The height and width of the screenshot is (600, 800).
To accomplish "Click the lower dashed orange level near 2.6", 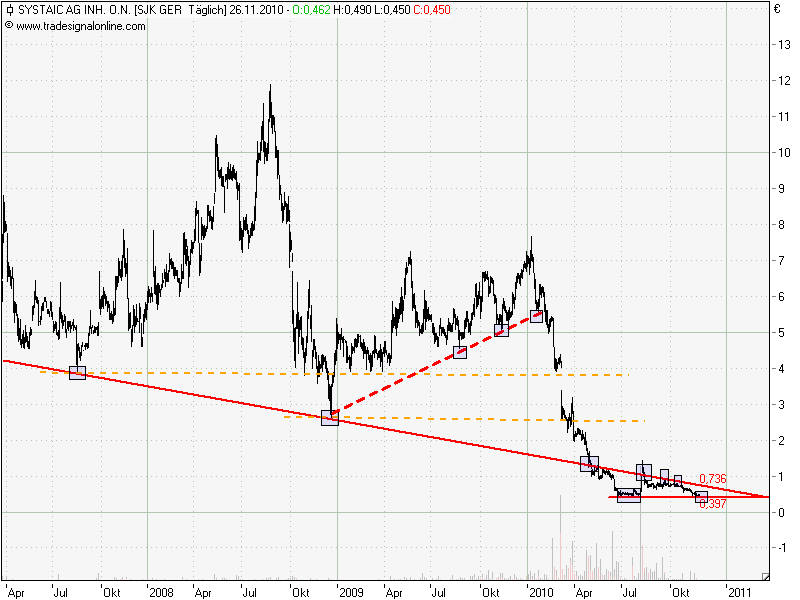I will (464, 419).
